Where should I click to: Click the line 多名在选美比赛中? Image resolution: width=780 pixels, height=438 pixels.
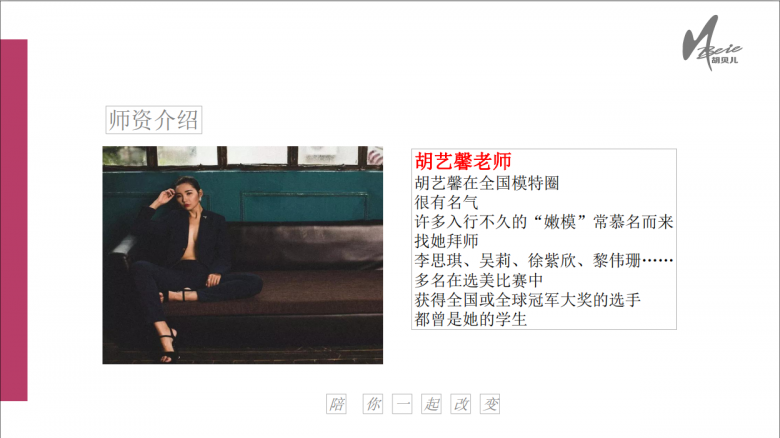(479, 280)
